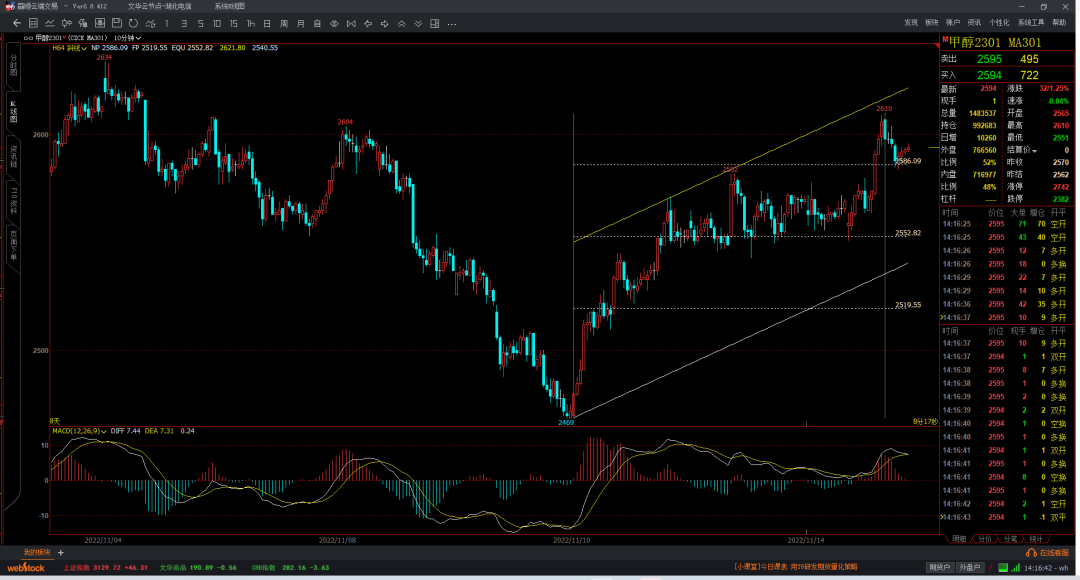Select the 1h period button
Image resolution: width=1080 pixels, height=580 pixels.
(251, 23)
